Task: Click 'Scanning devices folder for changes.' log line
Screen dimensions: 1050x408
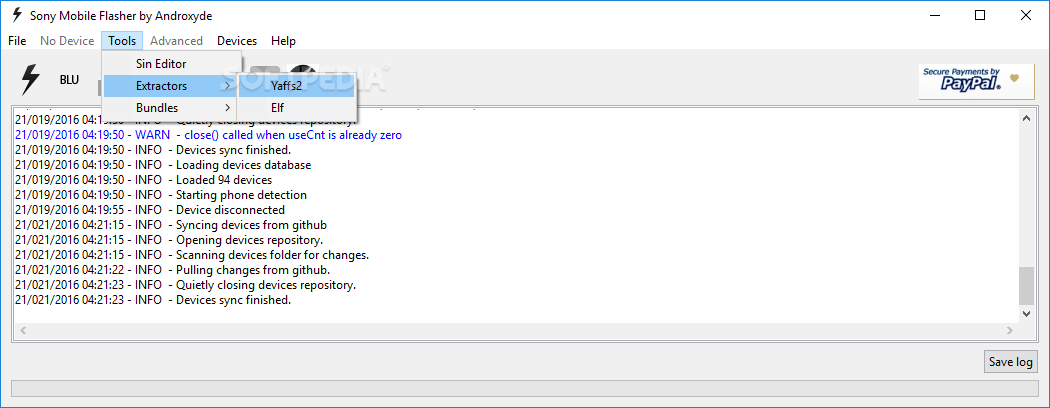Action: 192,255
